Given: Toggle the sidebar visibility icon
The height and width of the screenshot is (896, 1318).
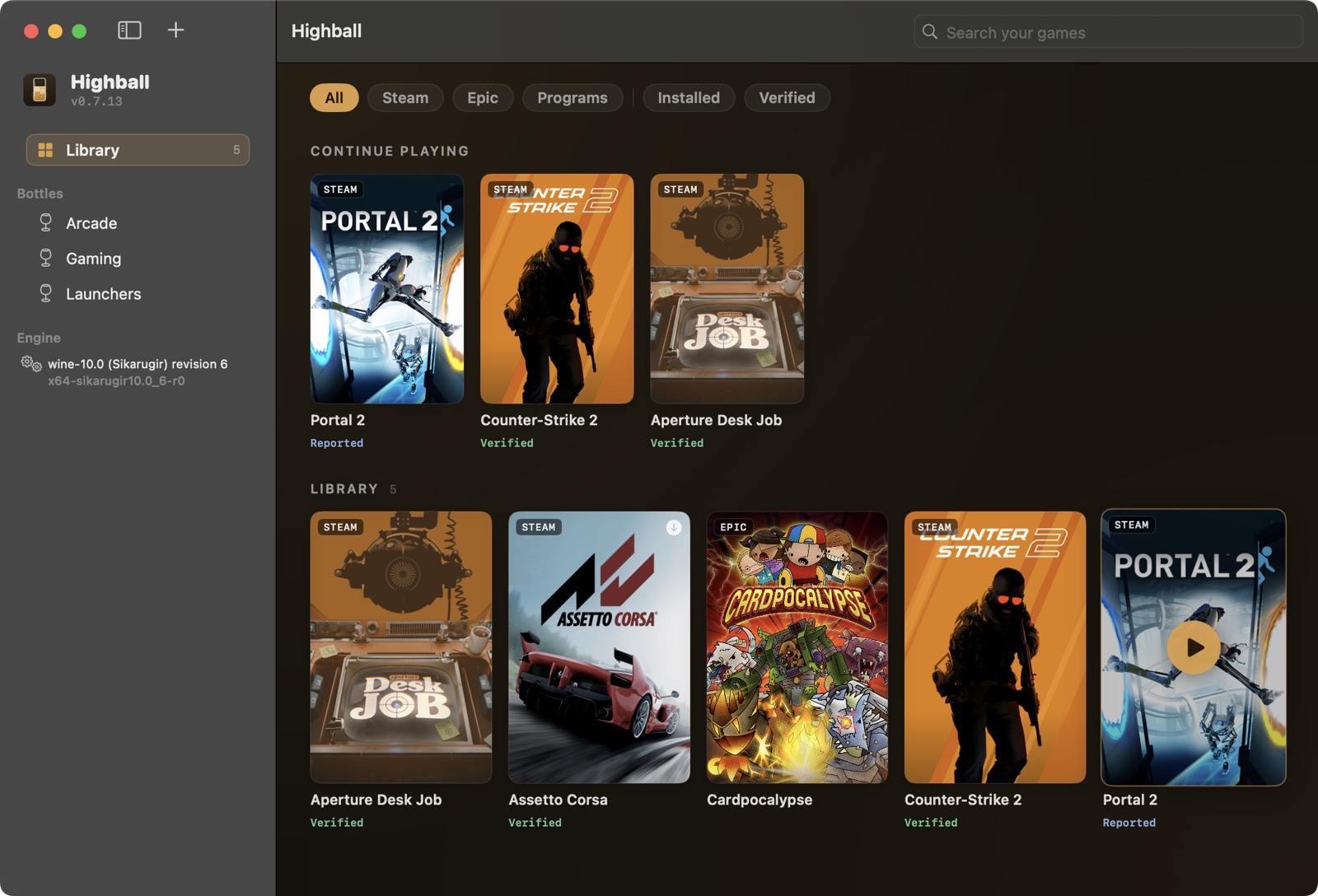Looking at the screenshot, I should tap(129, 30).
